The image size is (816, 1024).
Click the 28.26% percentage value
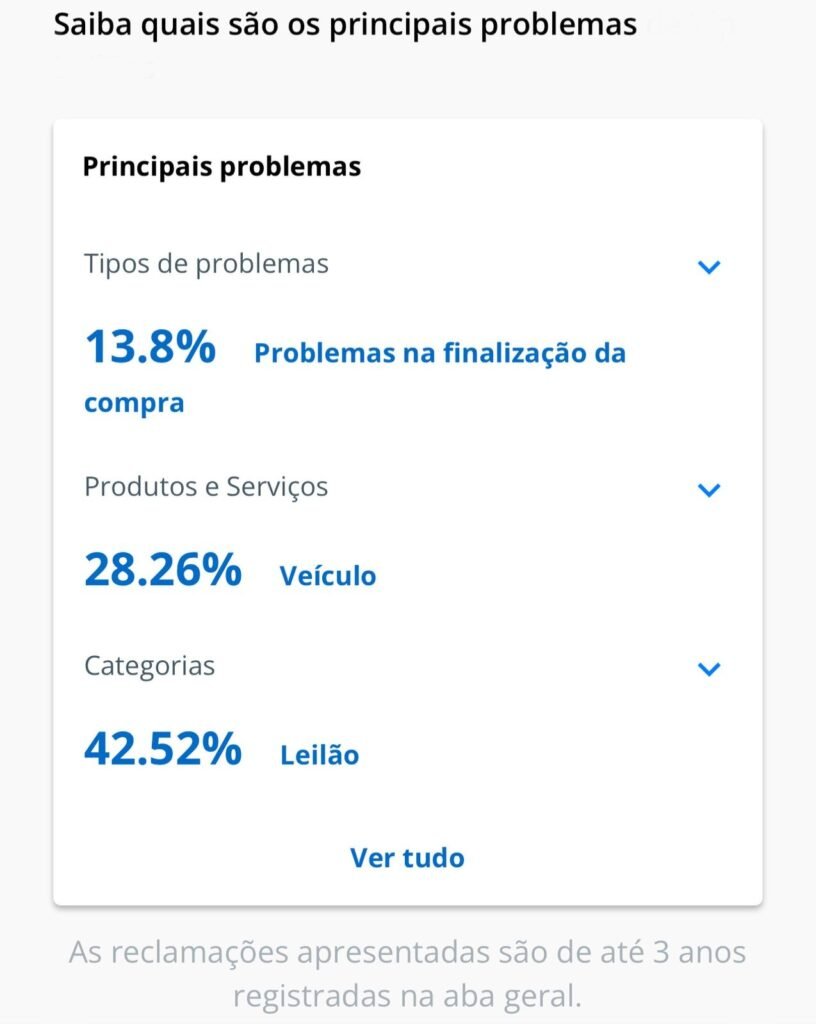[163, 570]
